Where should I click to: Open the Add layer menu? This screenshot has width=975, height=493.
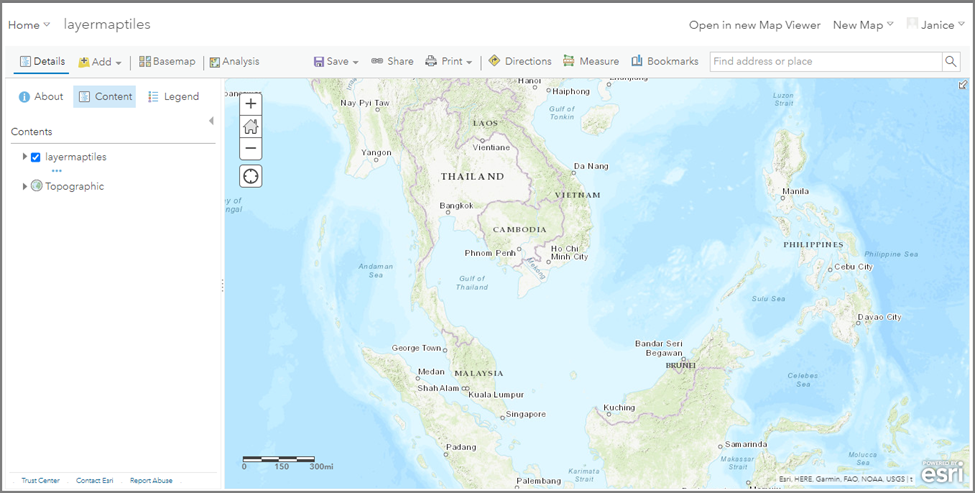[99, 62]
